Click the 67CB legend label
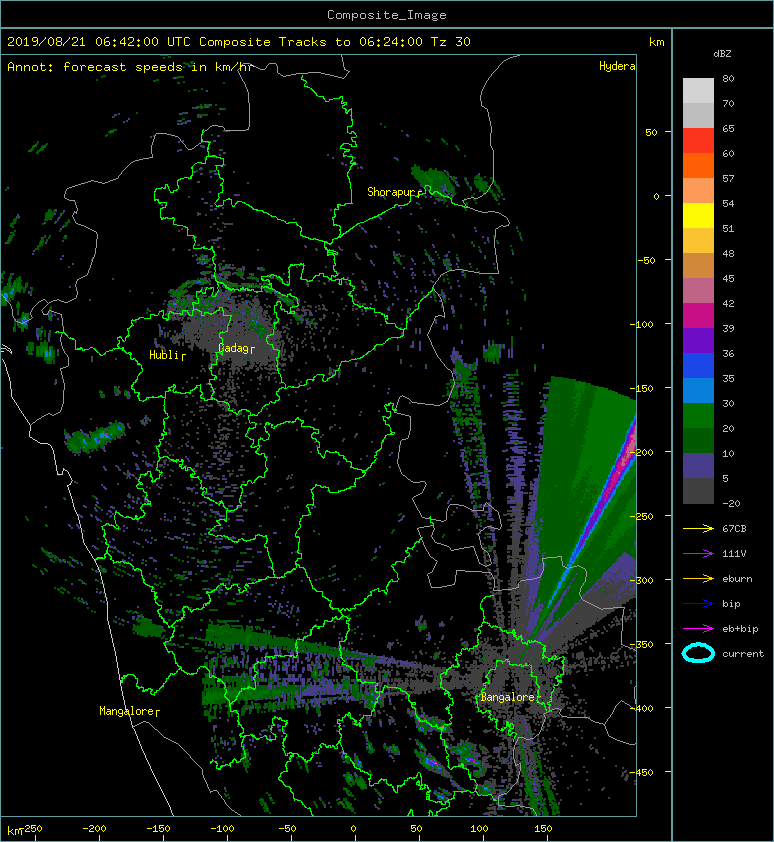The width and height of the screenshot is (774, 842). 734,528
